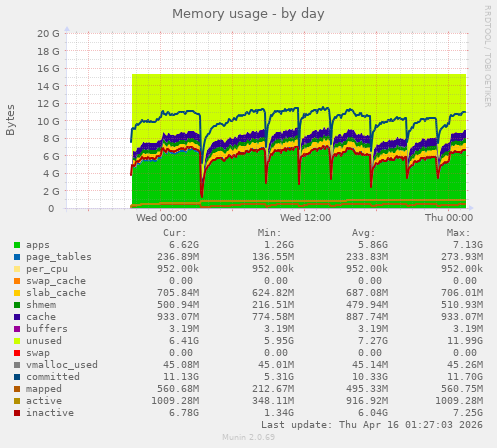
Task: Click the unused legend color swatch
Action: pyautogui.click(x=17, y=341)
